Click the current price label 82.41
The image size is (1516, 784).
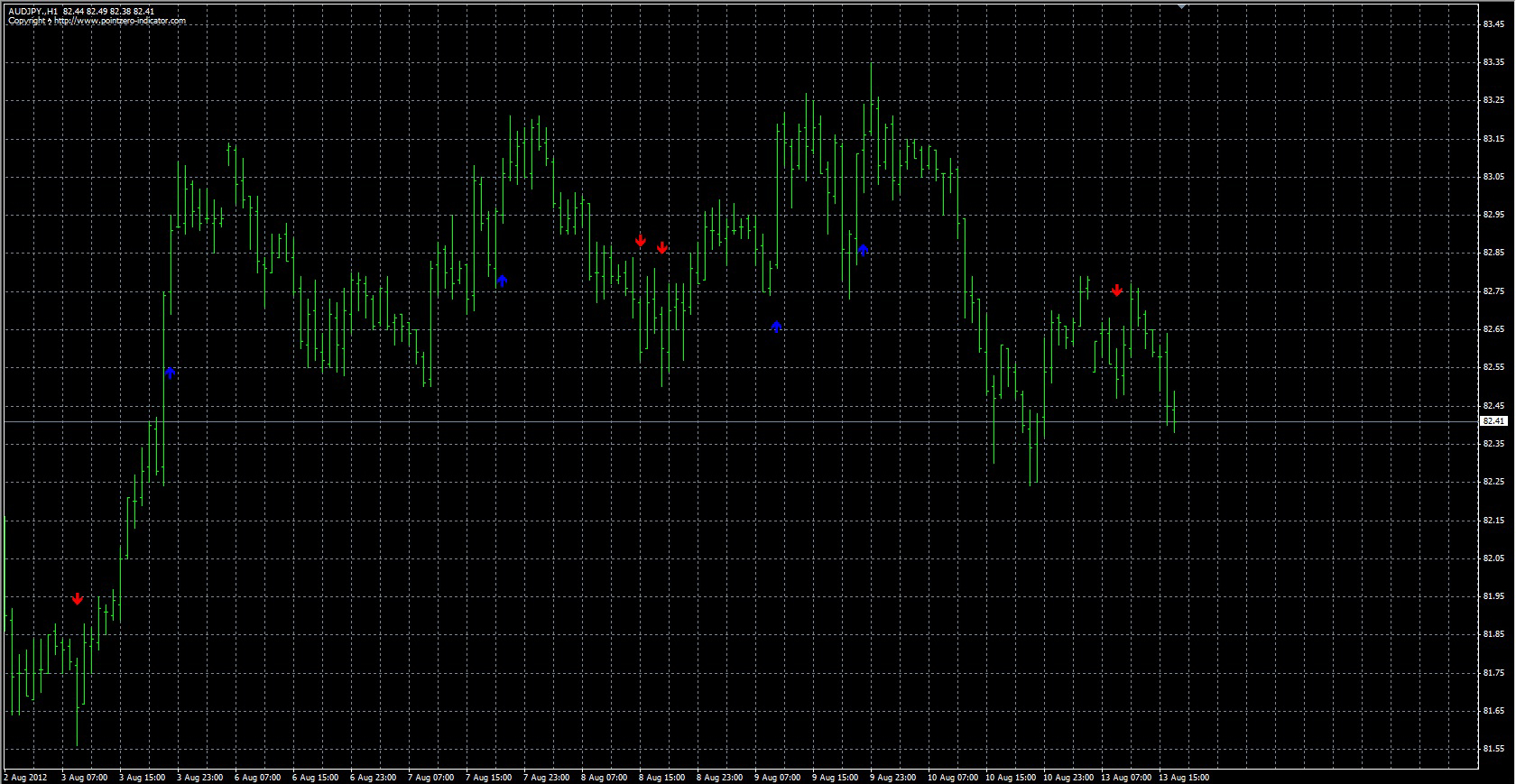[x=1493, y=421]
